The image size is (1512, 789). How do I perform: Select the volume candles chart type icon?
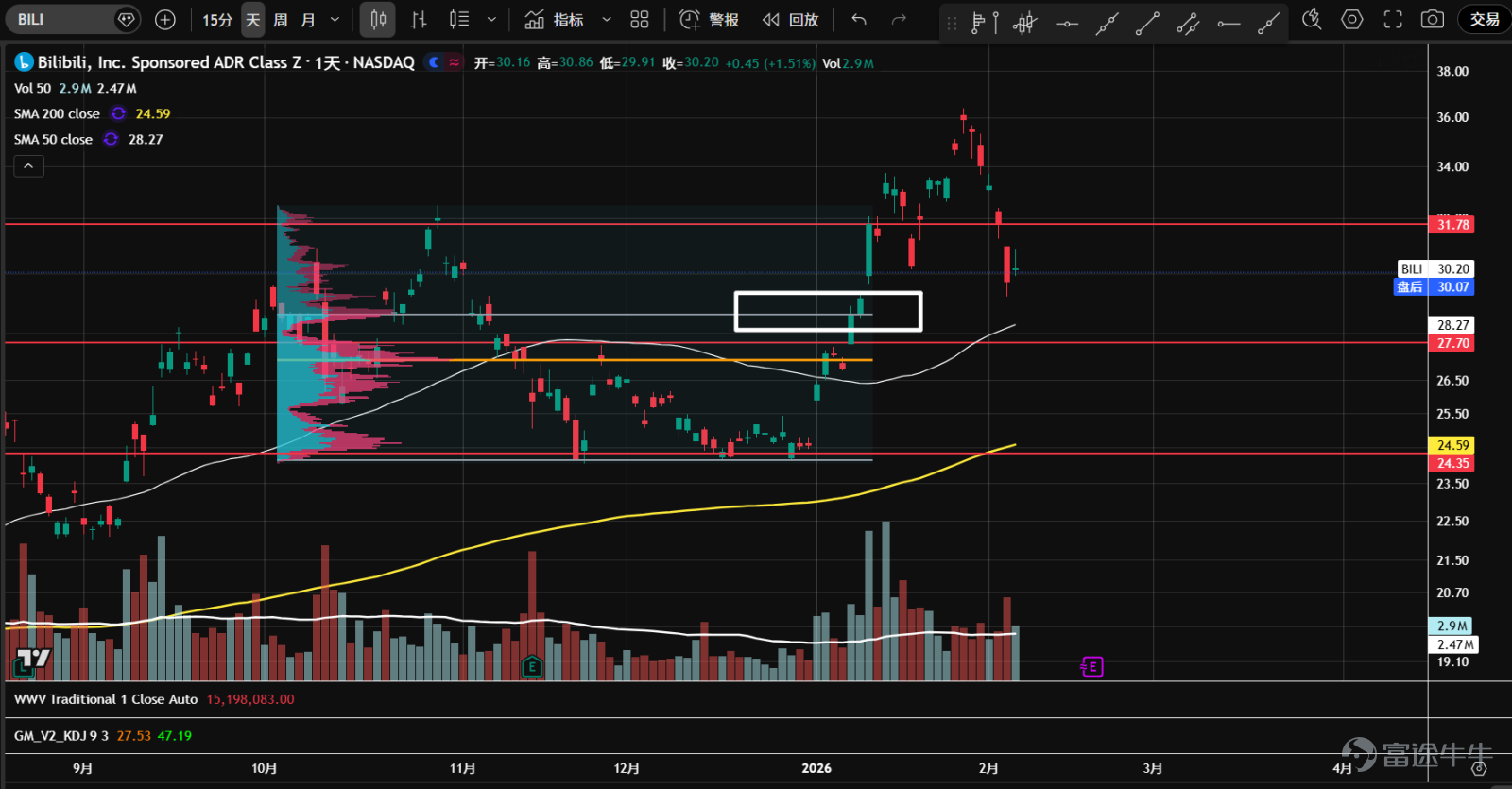(459, 19)
